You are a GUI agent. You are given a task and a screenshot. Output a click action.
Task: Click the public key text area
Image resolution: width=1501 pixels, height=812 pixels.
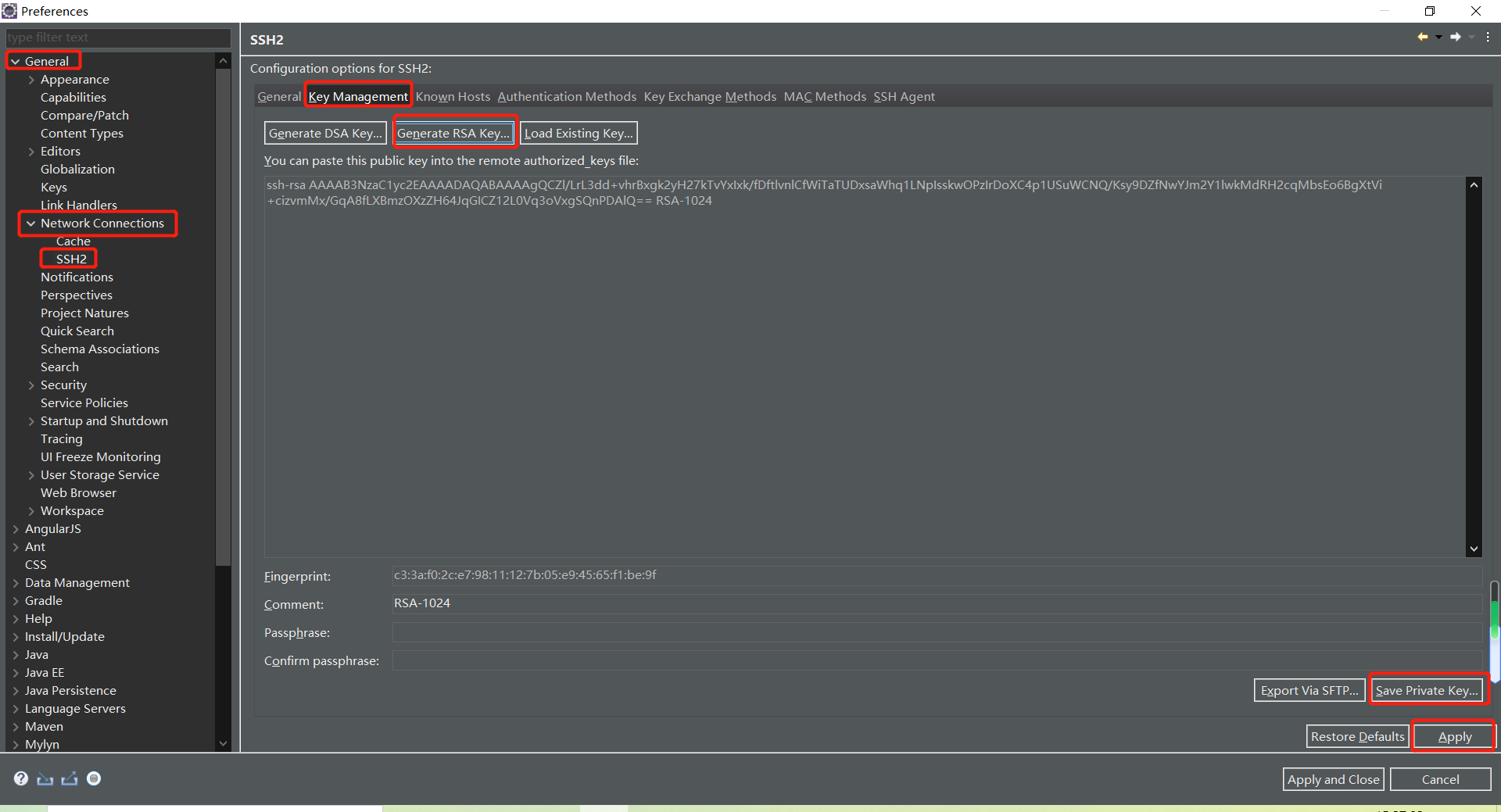[865, 366]
